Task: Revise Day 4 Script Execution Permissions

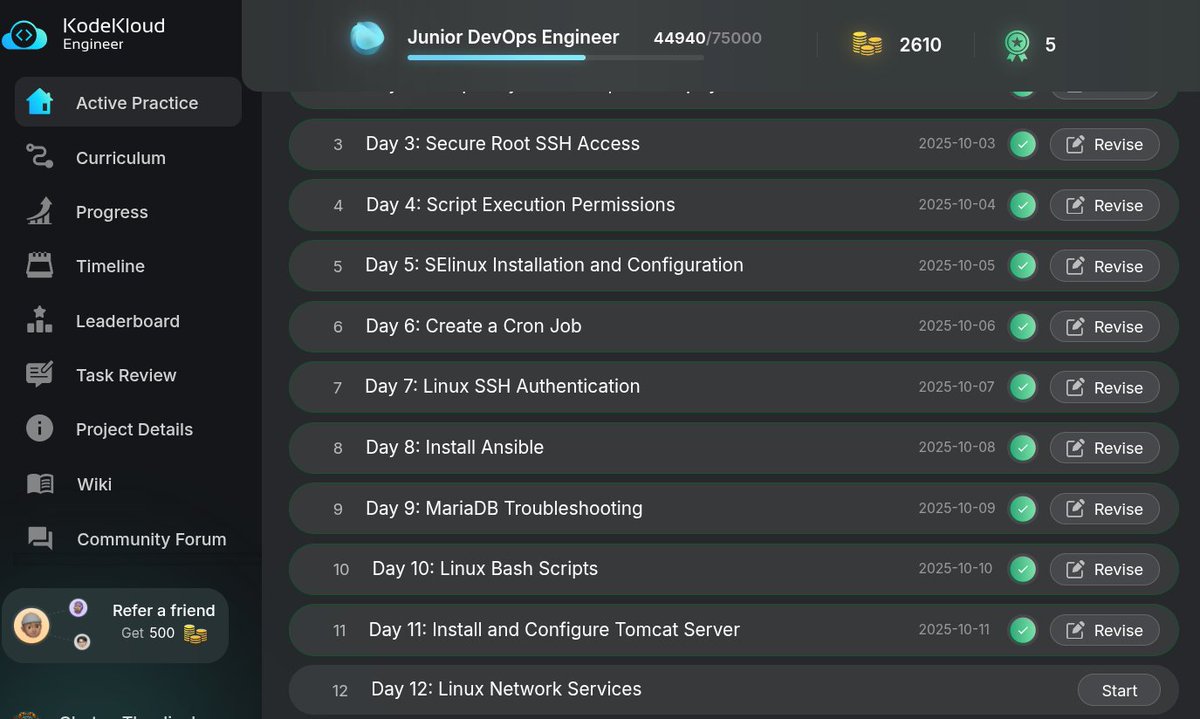Action: pyautogui.click(x=1104, y=205)
